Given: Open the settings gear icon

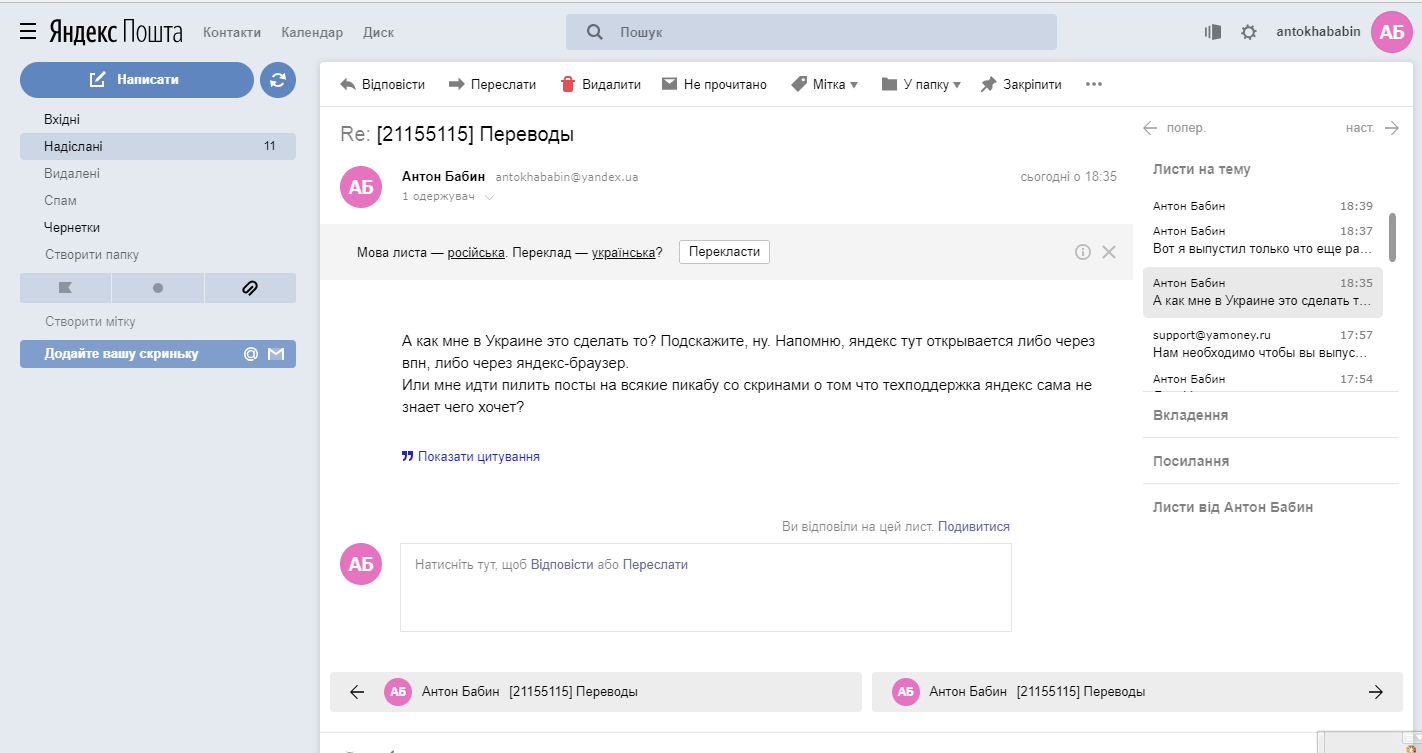Looking at the screenshot, I should coord(1249,32).
